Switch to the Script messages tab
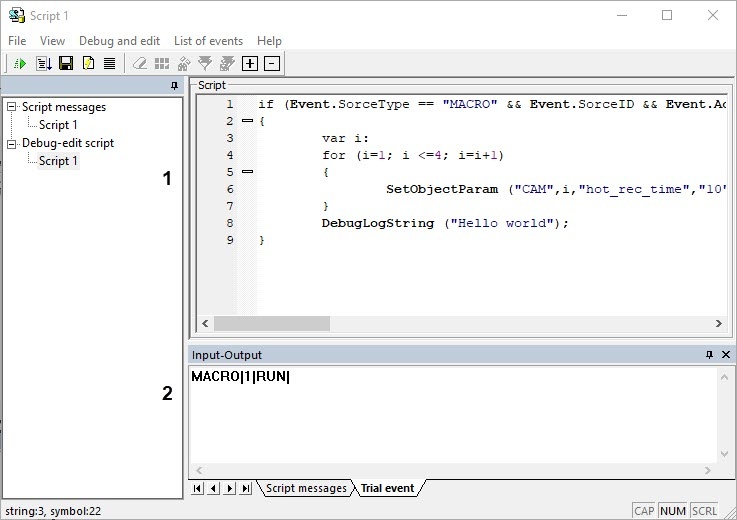 (x=306, y=488)
